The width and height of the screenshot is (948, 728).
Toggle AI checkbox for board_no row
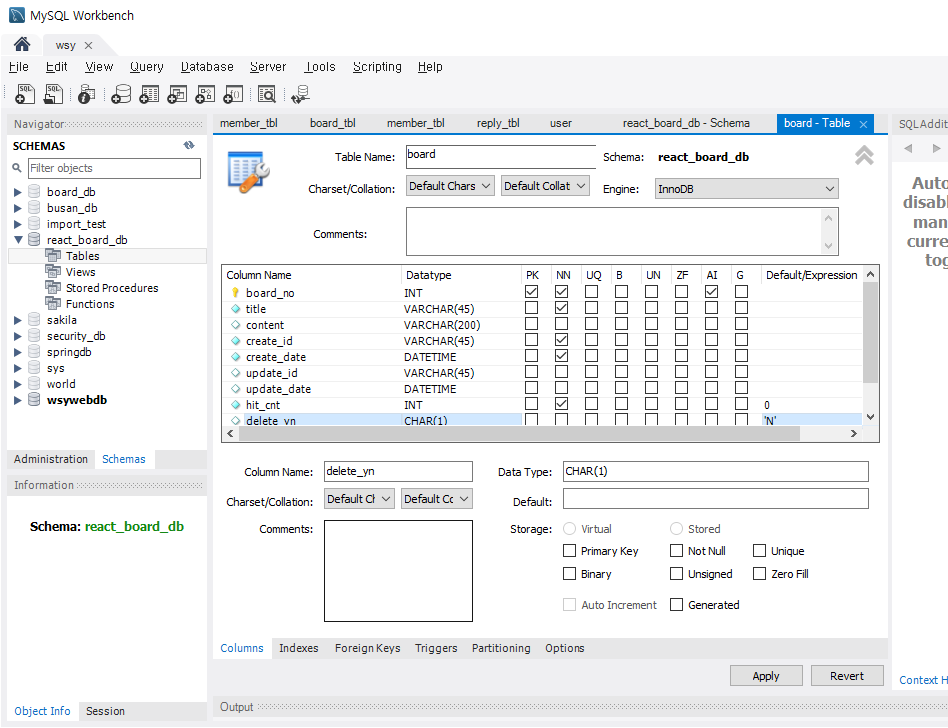point(712,291)
